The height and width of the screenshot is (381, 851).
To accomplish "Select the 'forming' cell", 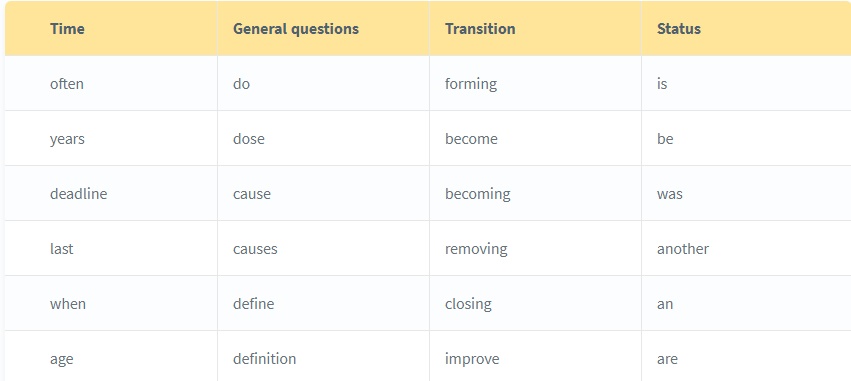I will coord(535,84).
